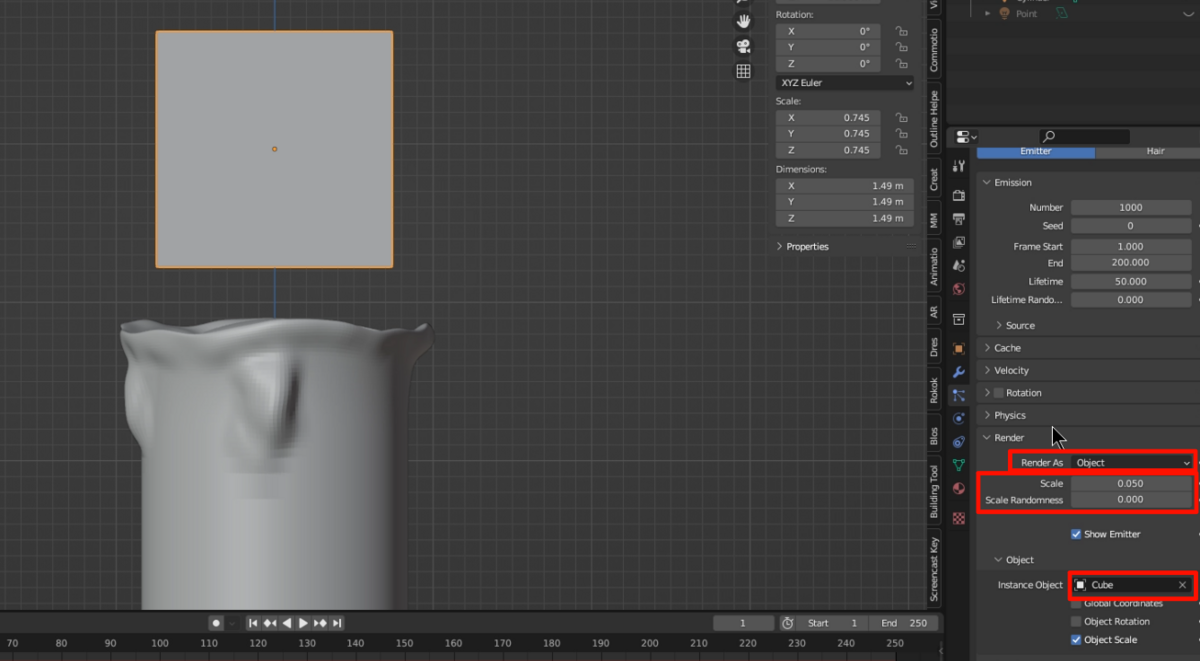The height and width of the screenshot is (661, 1200).
Task: Adjust the Render Scale 0.050 slider
Action: (x=1132, y=483)
